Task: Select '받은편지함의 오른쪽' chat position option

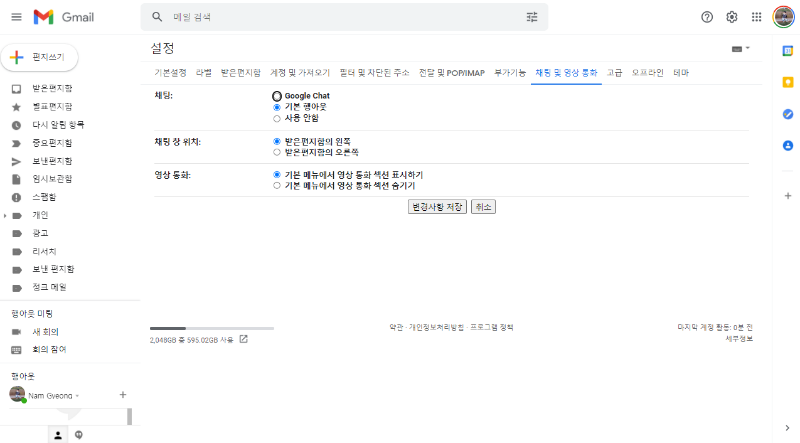Action: point(277,152)
